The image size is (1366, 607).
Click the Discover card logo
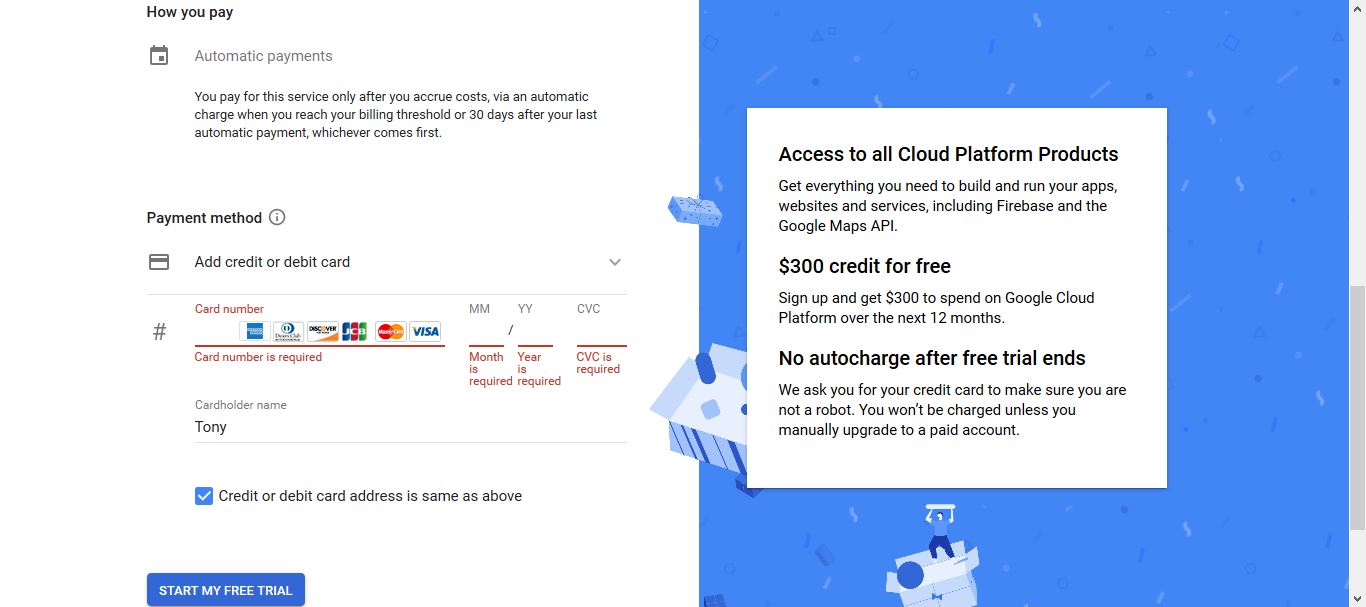(323, 331)
